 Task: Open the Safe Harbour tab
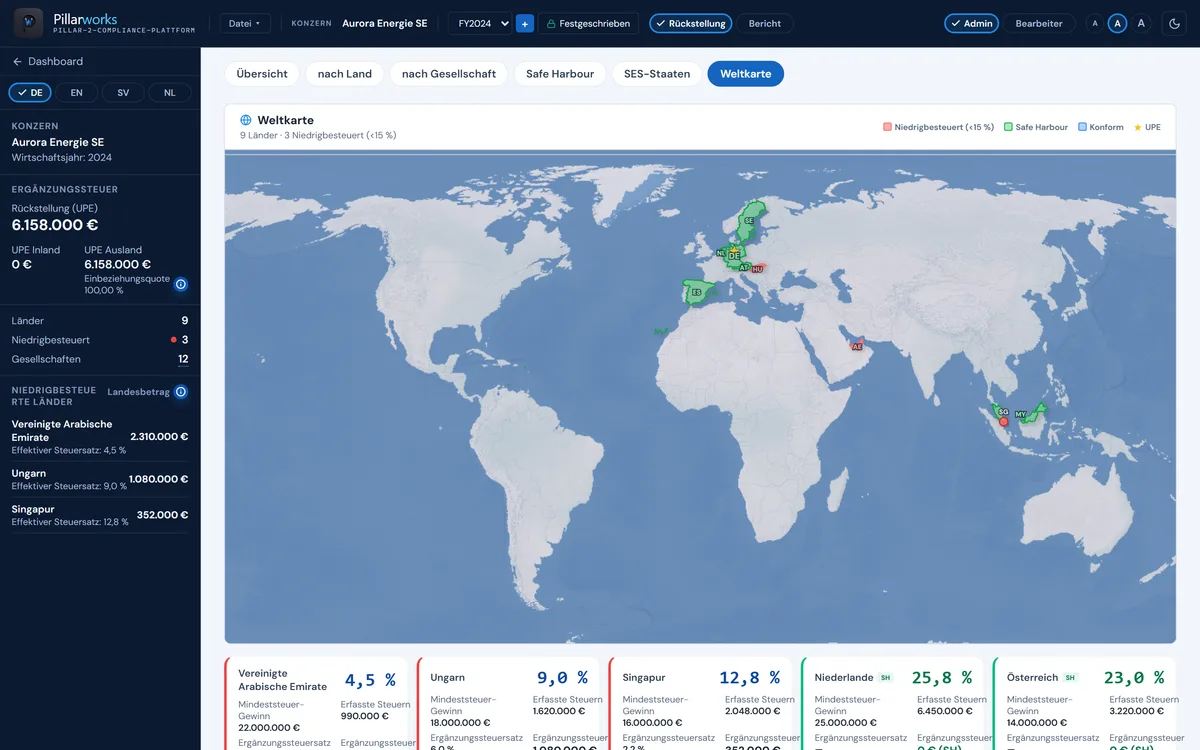pyautogui.click(x=560, y=74)
